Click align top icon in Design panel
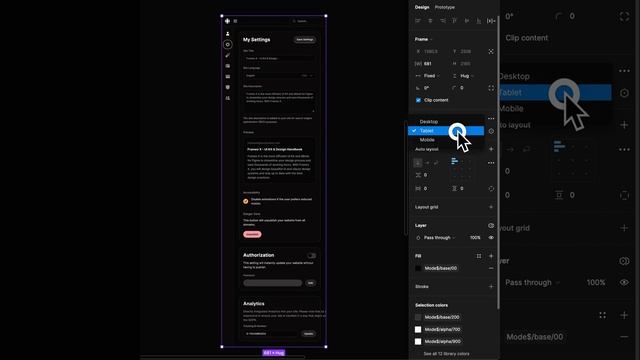Screen dimensions: 640x360 [454, 21]
